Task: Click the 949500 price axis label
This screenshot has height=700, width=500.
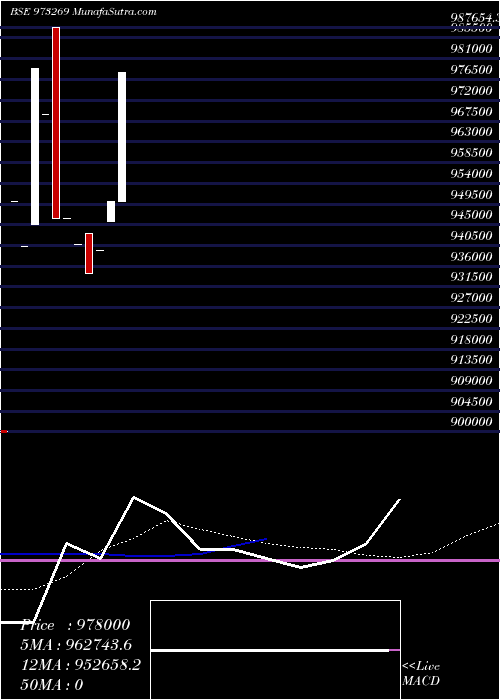Action: [471, 194]
